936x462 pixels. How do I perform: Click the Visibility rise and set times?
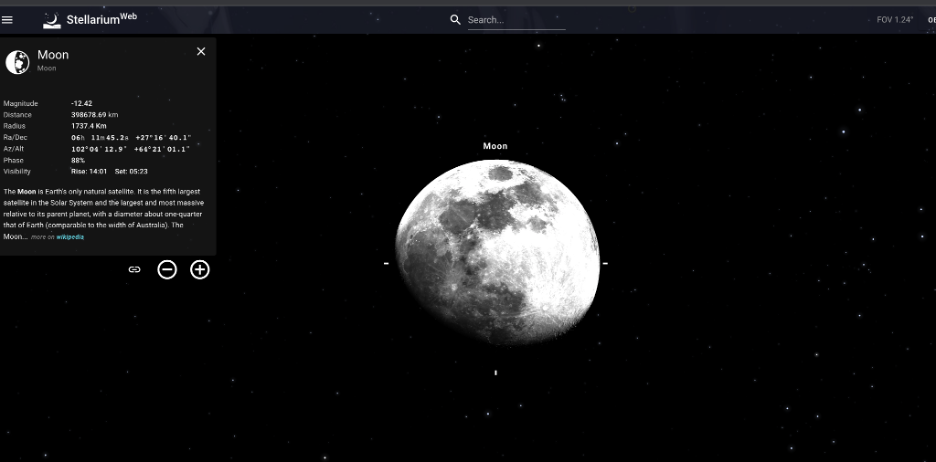click(x=110, y=171)
